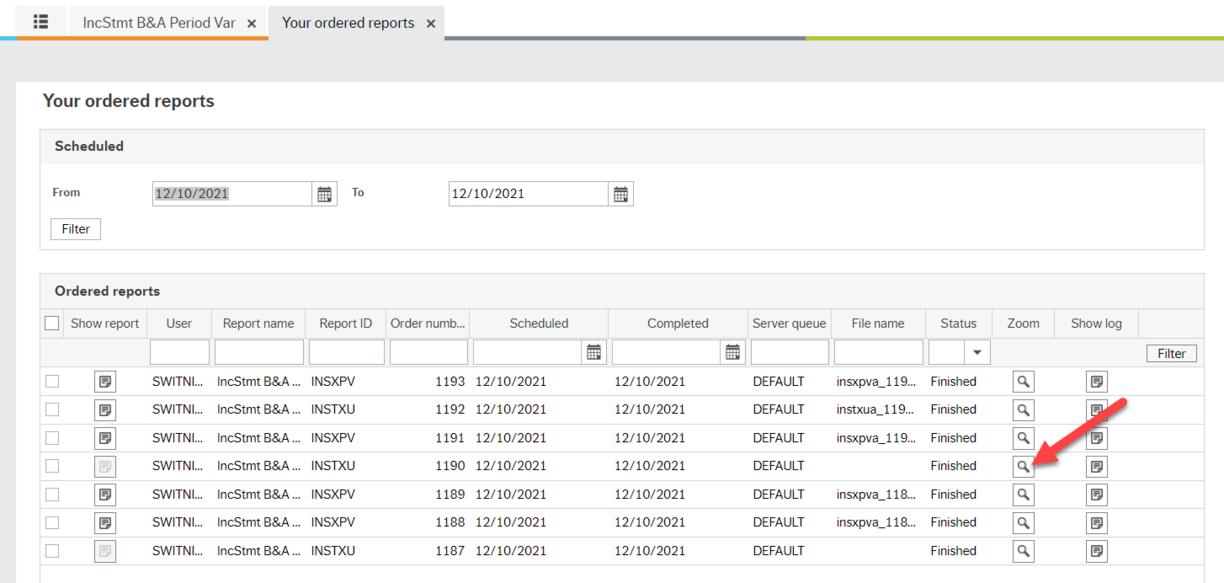Select the header checkbox to mark all reports
Screen dimensions: 1224x583
[52, 323]
